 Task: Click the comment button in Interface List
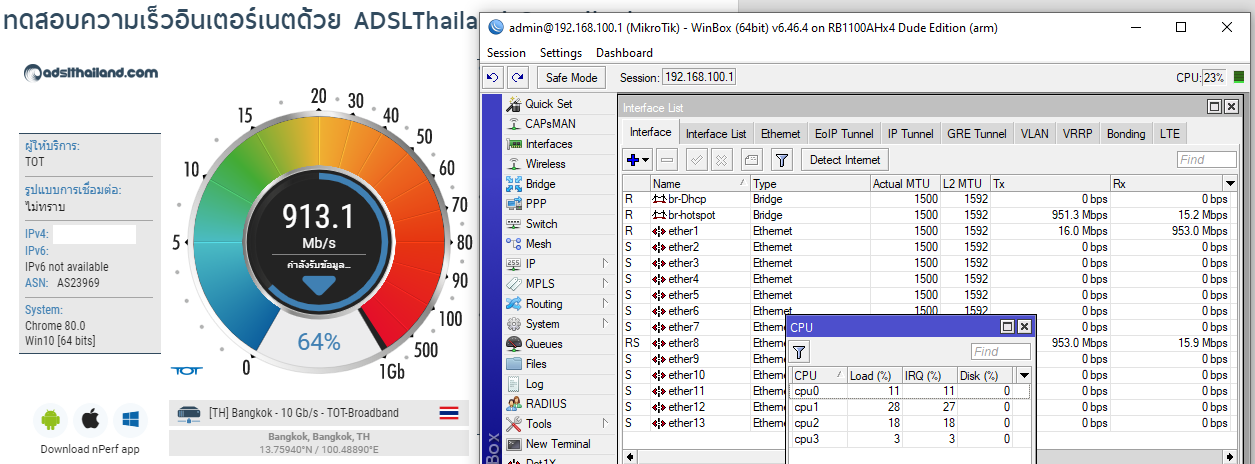pyautogui.click(x=751, y=159)
